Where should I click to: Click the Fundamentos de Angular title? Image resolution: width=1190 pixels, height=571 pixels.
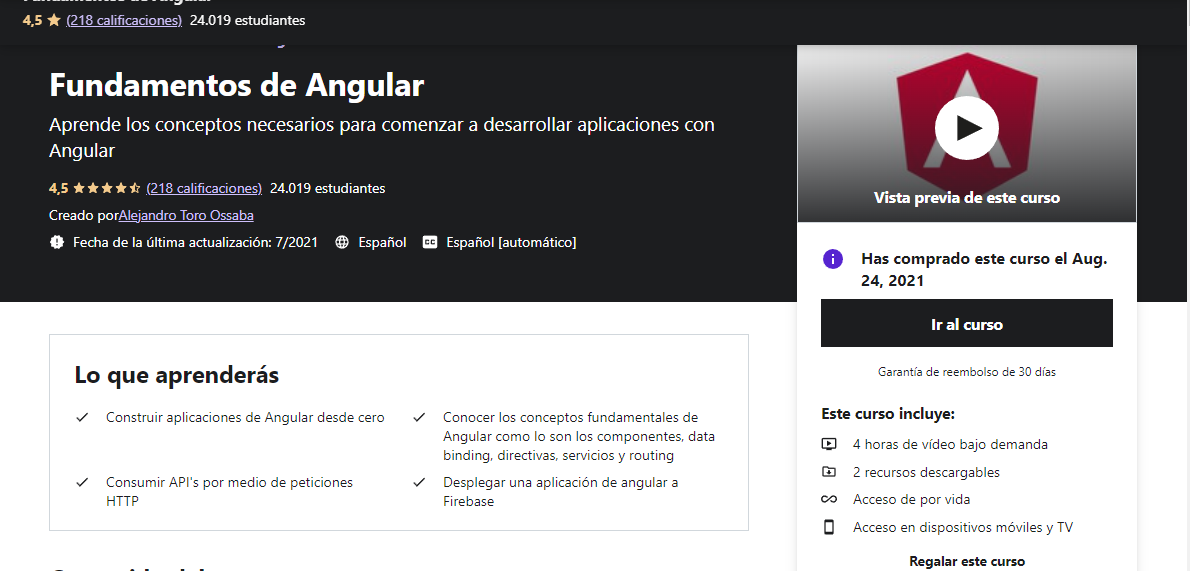[236, 86]
